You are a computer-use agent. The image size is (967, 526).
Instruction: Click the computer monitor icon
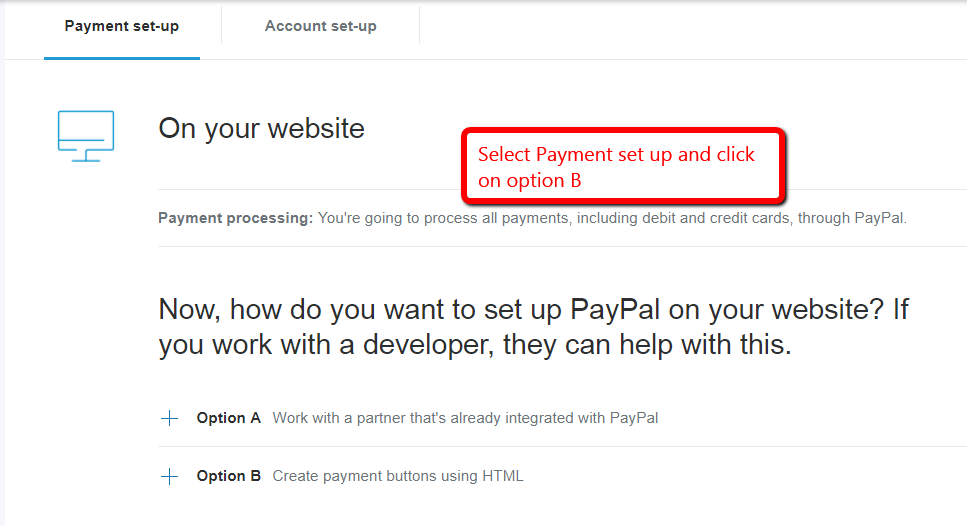pyautogui.click(x=86, y=136)
